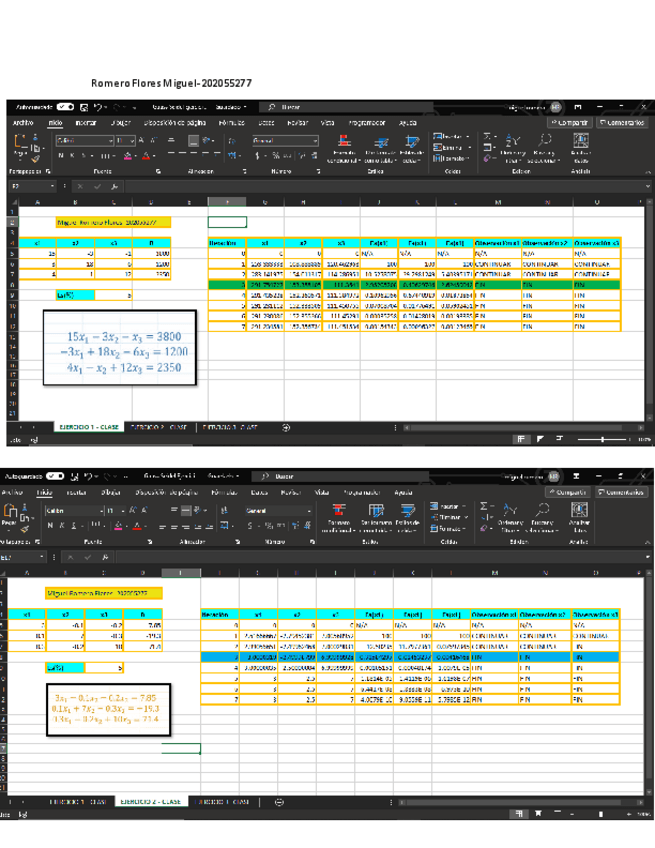Open Fórmulas ribbon tab in top Excel window
This screenshot has height=848, width=655.
coord(232,123)
